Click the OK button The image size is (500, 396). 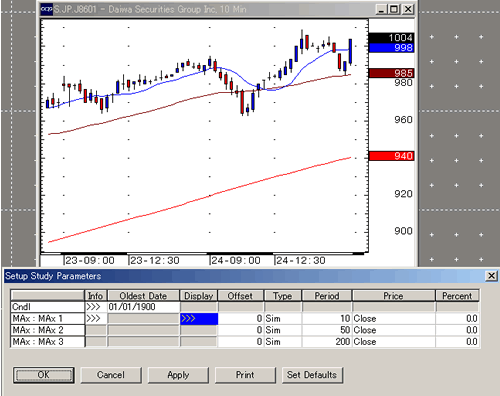pos(44,375)
